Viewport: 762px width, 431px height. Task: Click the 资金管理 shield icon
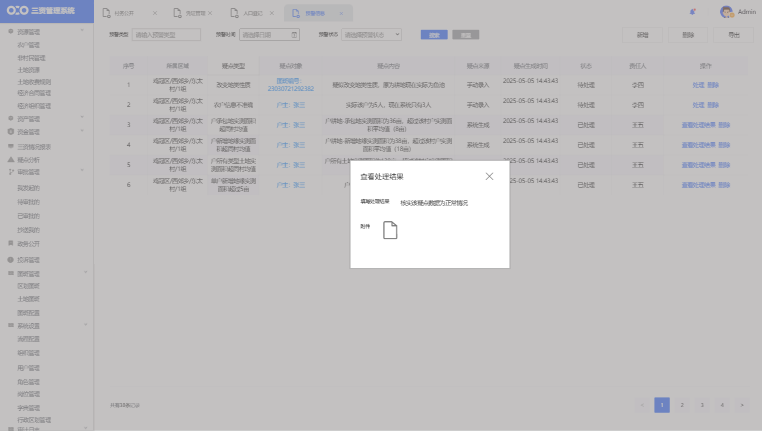[x=11, y=132]
